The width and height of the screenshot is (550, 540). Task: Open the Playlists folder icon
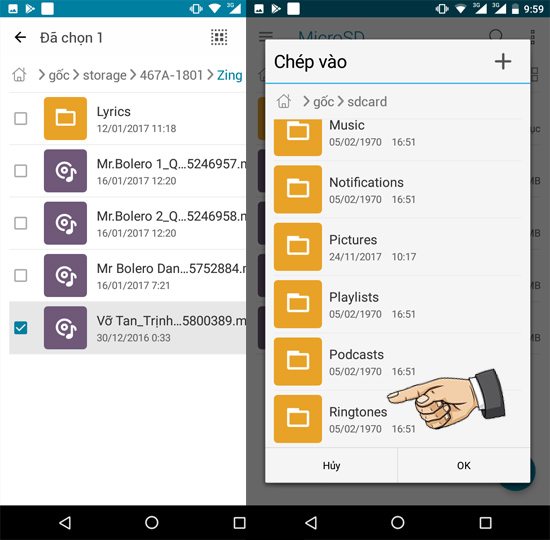pyautogui.click(x=298, y=304)
